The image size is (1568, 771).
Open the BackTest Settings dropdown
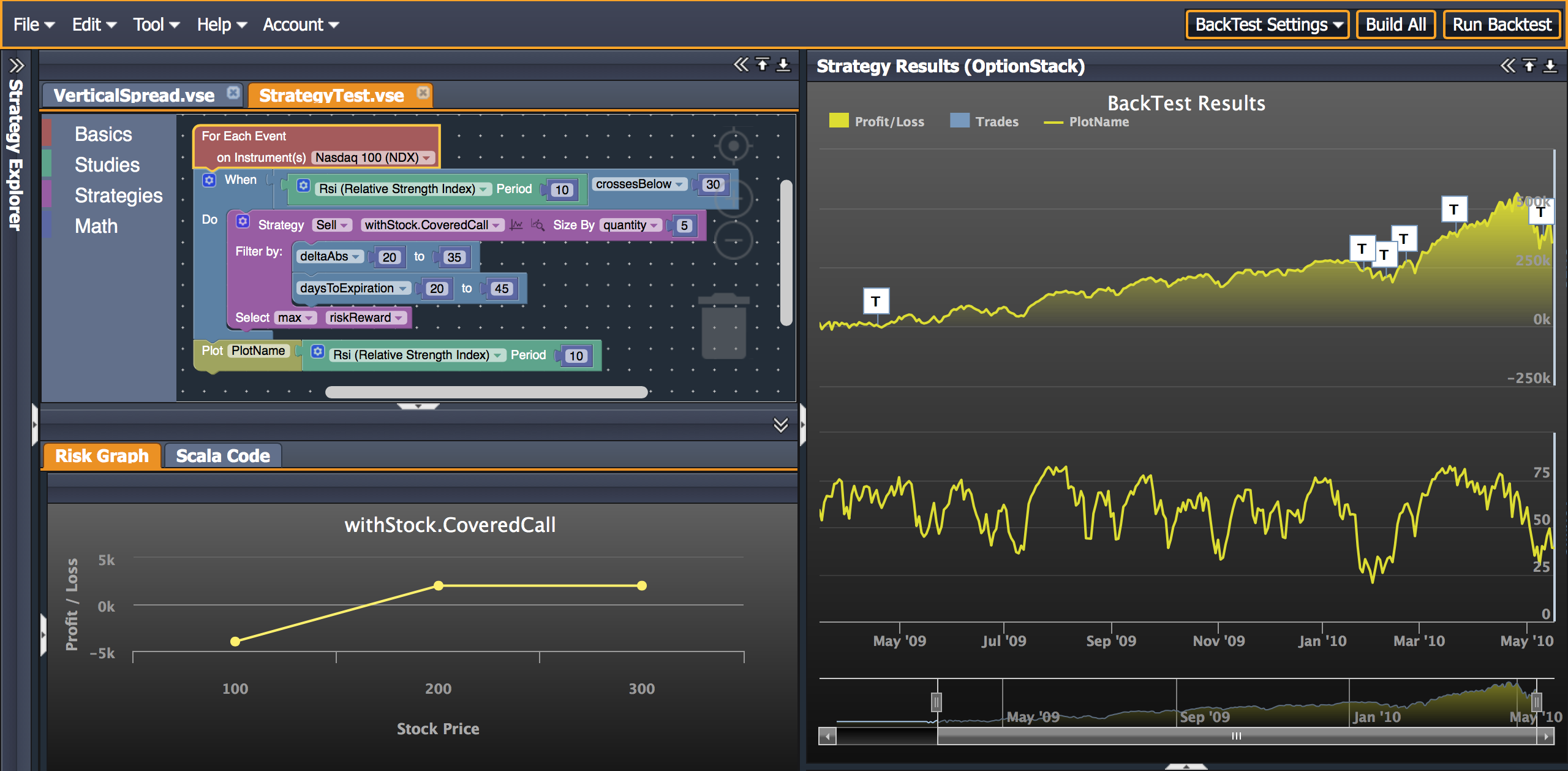coord(1267,25)
